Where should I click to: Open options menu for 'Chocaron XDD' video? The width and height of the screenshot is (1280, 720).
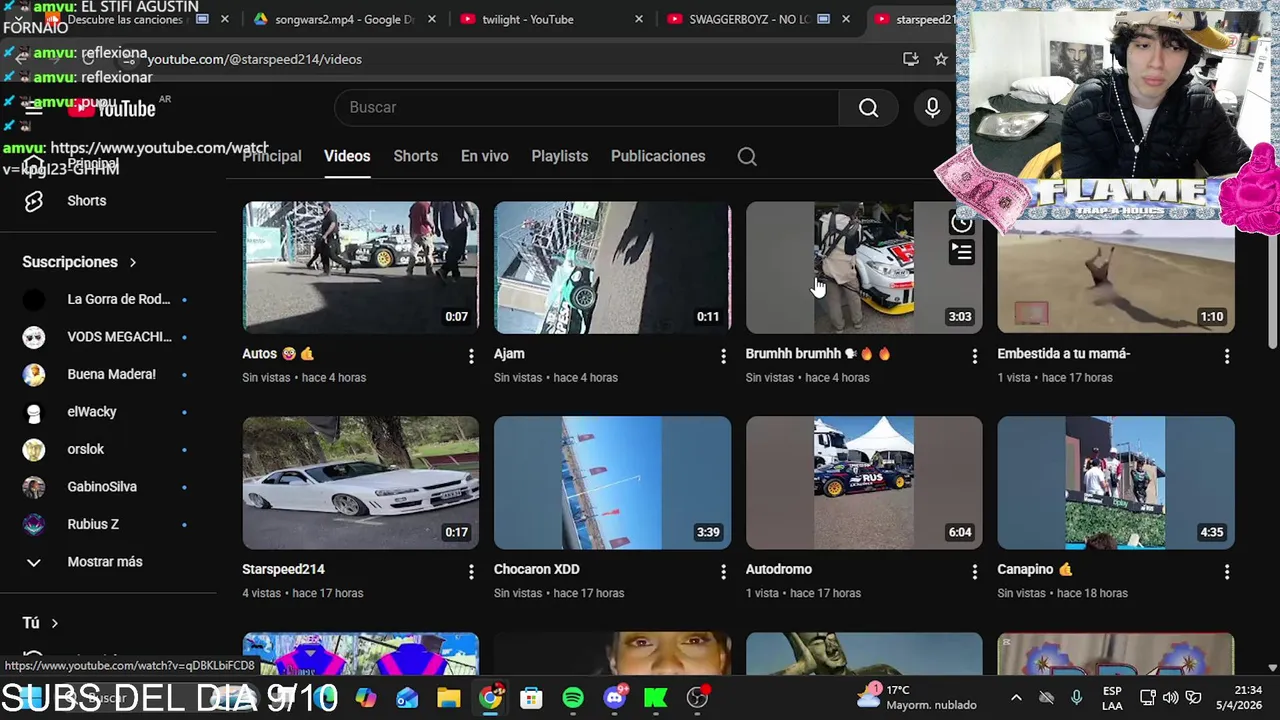click(x=723, y=572)
